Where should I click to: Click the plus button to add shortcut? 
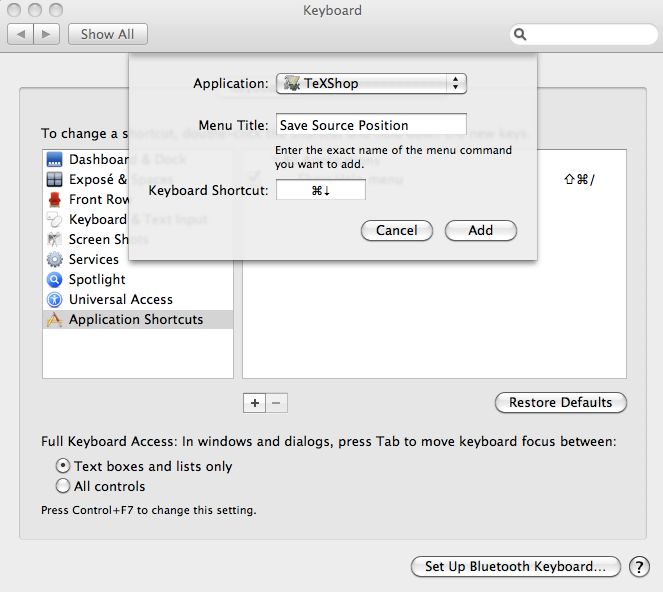[255, 403]
